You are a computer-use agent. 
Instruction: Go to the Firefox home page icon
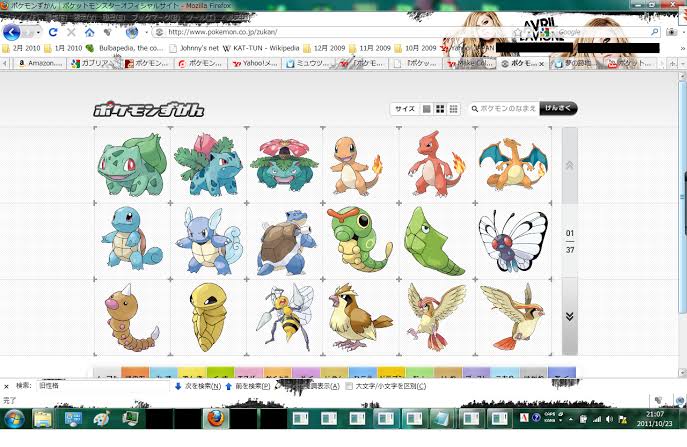89,32
